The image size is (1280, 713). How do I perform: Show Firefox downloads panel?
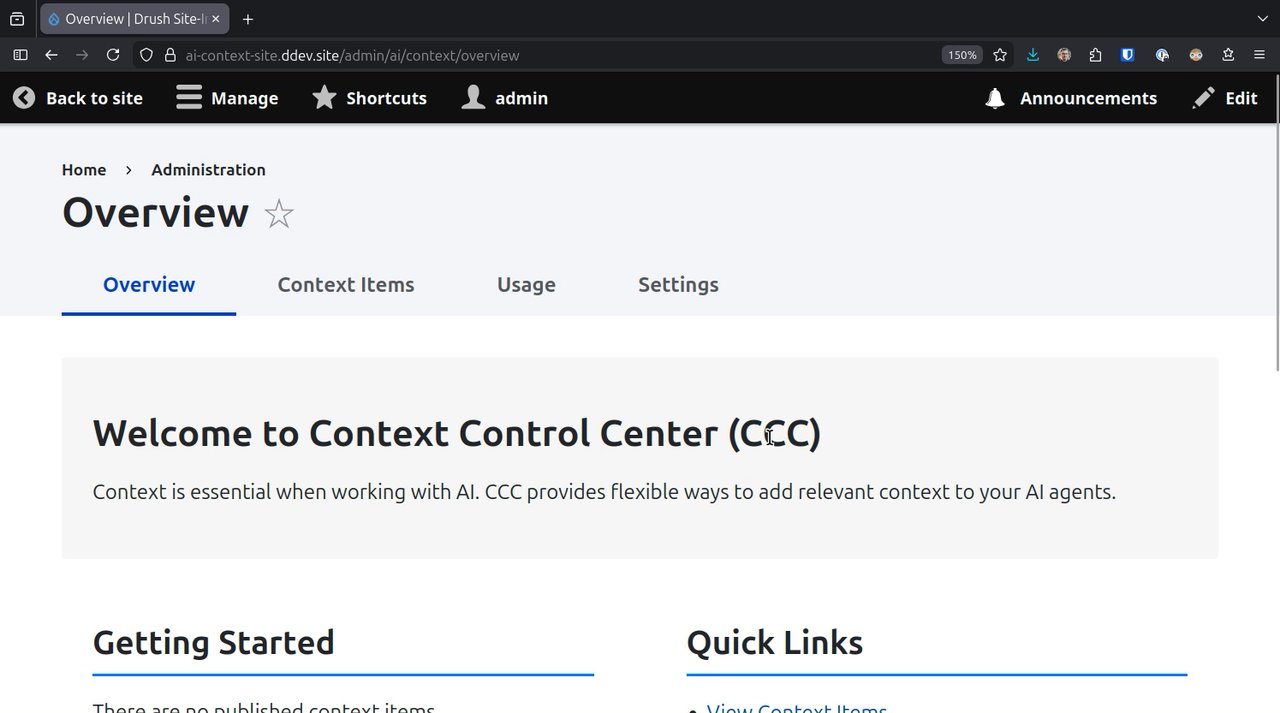1033,55
